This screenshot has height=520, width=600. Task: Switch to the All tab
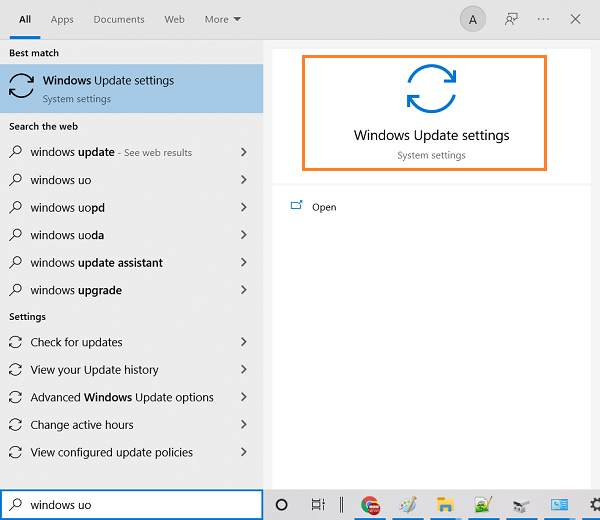pyautogui.click(x=25, y=19)
